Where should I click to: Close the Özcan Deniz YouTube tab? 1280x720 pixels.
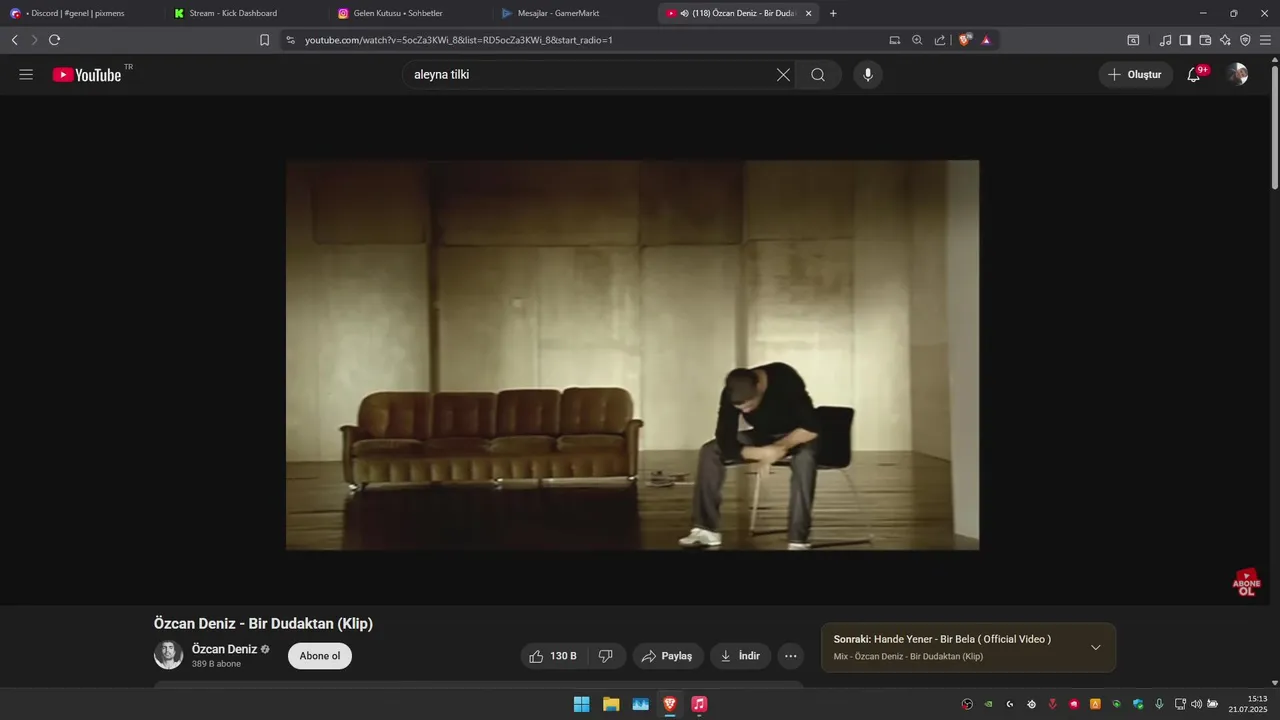coord(808,13)
